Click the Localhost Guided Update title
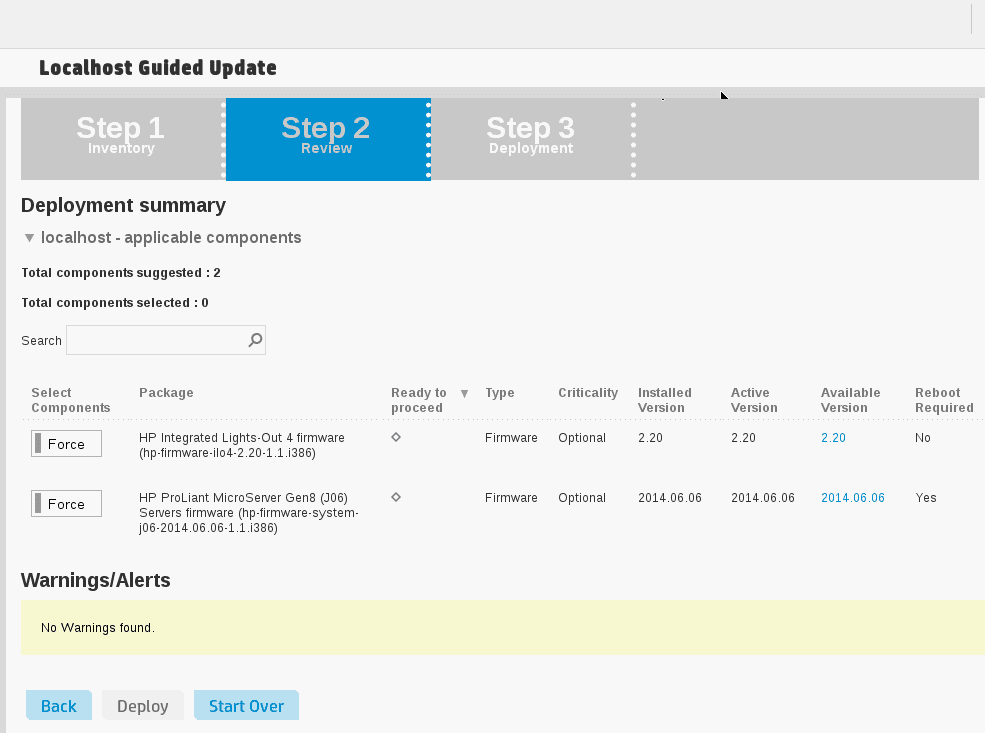This screenshot has width=985, height=733. click(x=158, y=68)
